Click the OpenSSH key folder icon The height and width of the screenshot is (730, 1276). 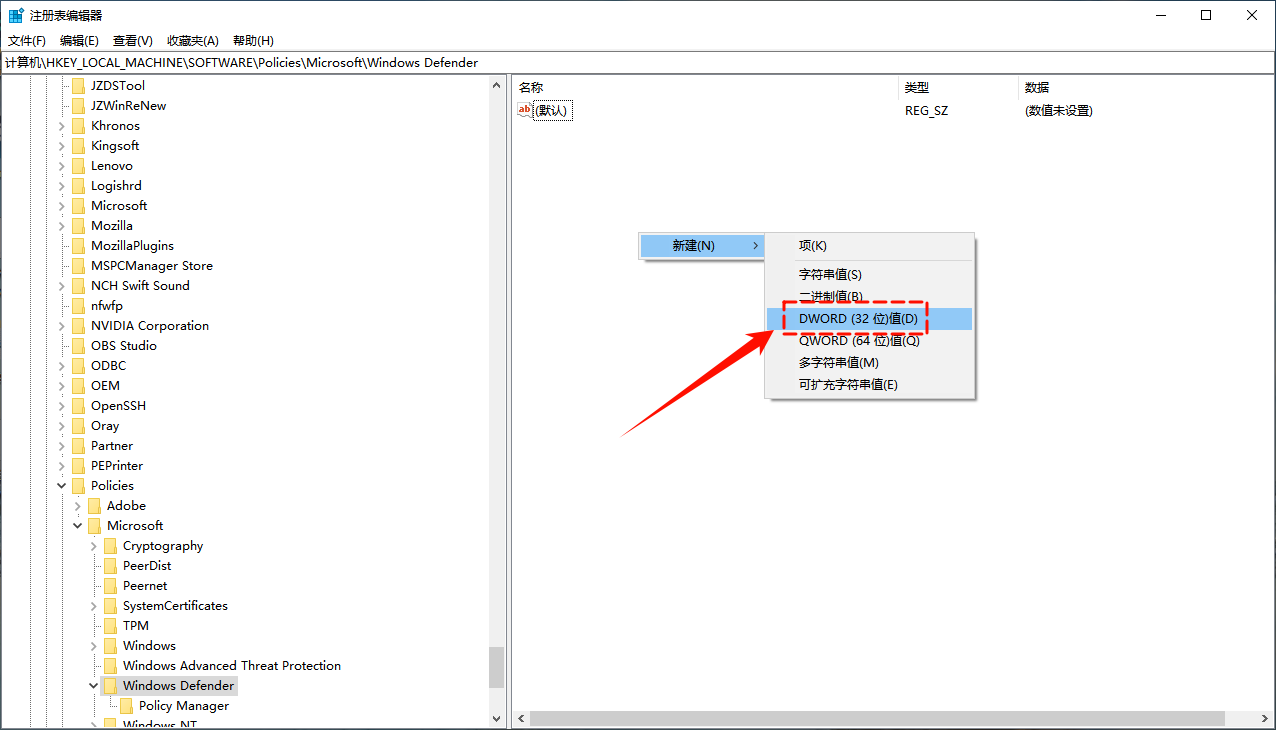pos(78,405)
